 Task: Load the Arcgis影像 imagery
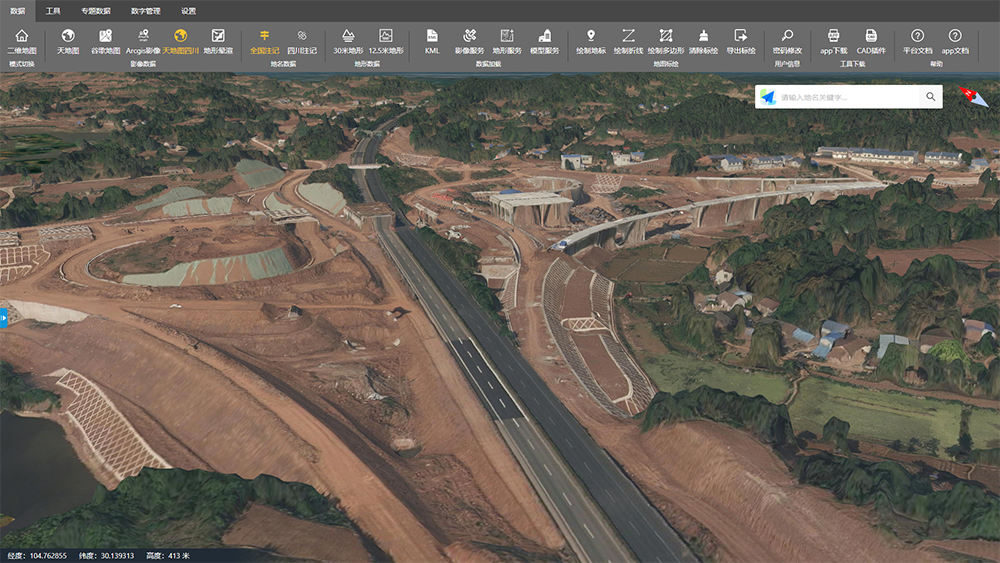(x=143, y=41)
